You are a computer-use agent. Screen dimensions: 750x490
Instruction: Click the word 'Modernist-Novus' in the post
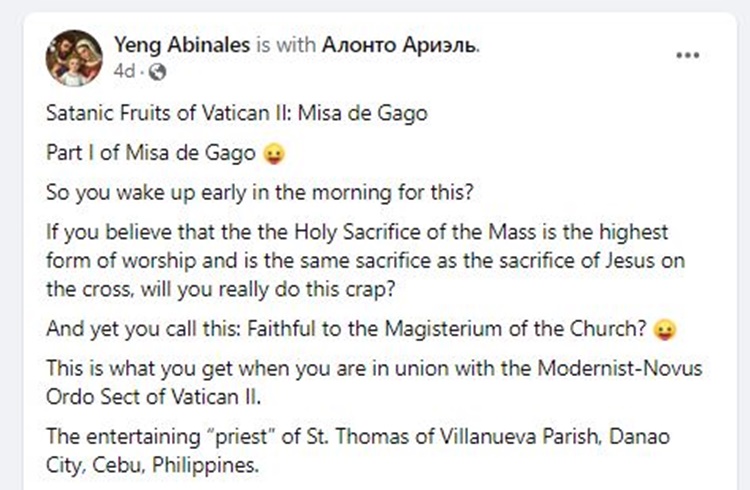tap(620, 368)
